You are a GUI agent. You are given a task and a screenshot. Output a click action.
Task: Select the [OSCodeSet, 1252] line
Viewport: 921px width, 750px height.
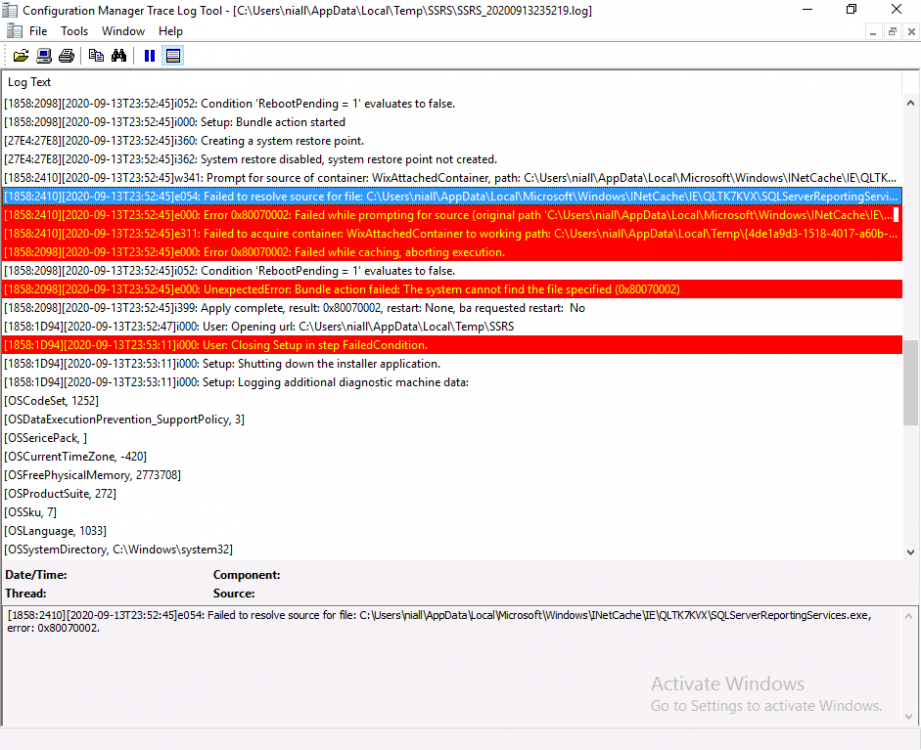[452, 401]
